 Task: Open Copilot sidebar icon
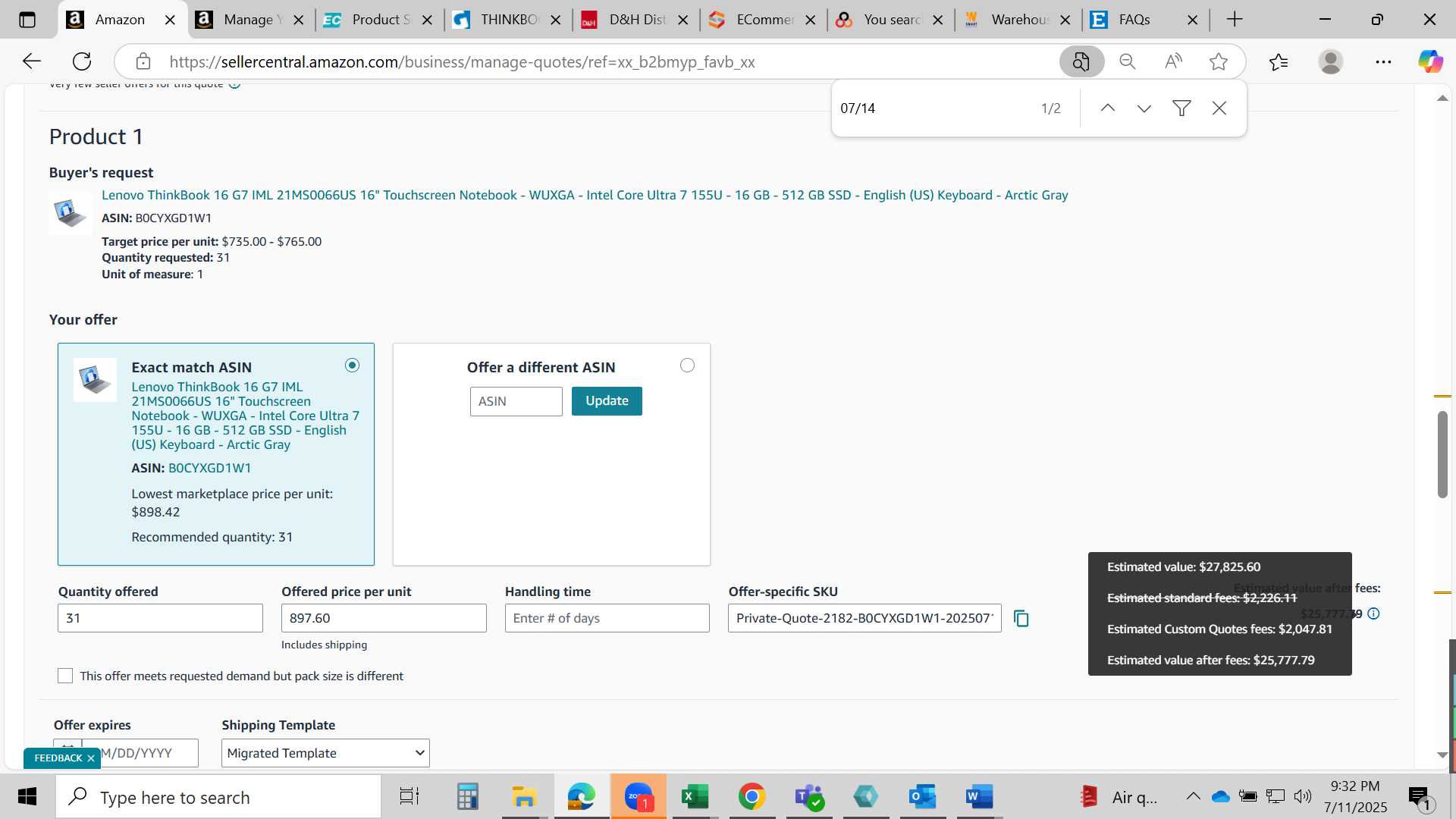pyautogui.click(x=1431, y=61)
